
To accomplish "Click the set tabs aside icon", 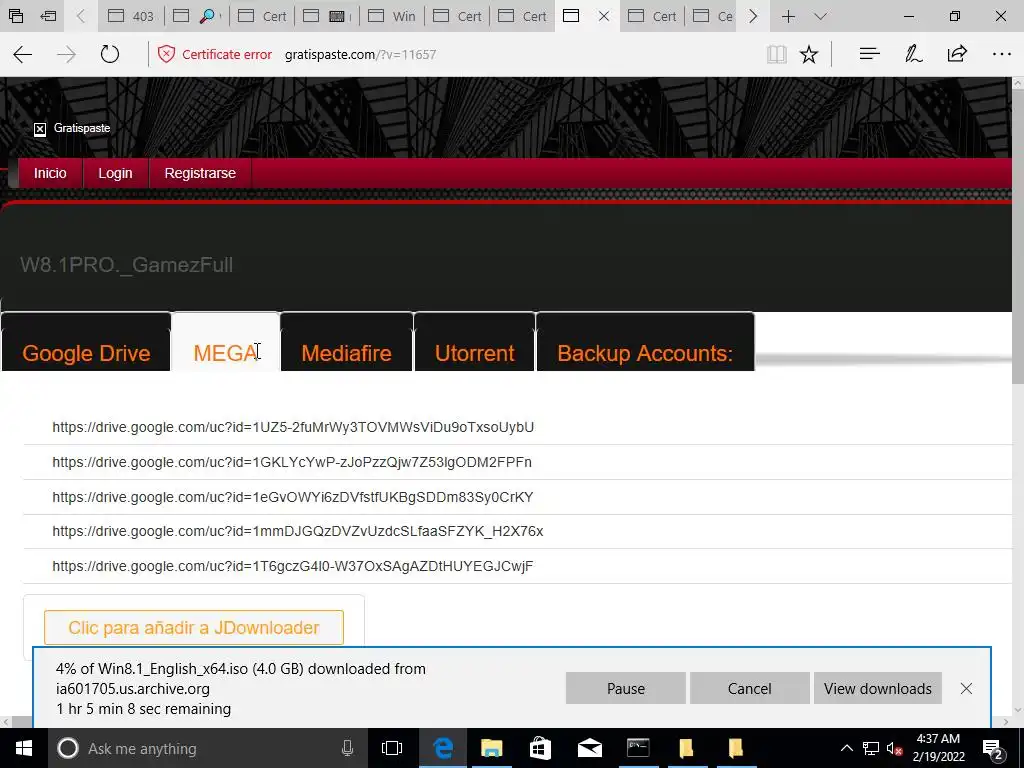I will coord(48,16).
